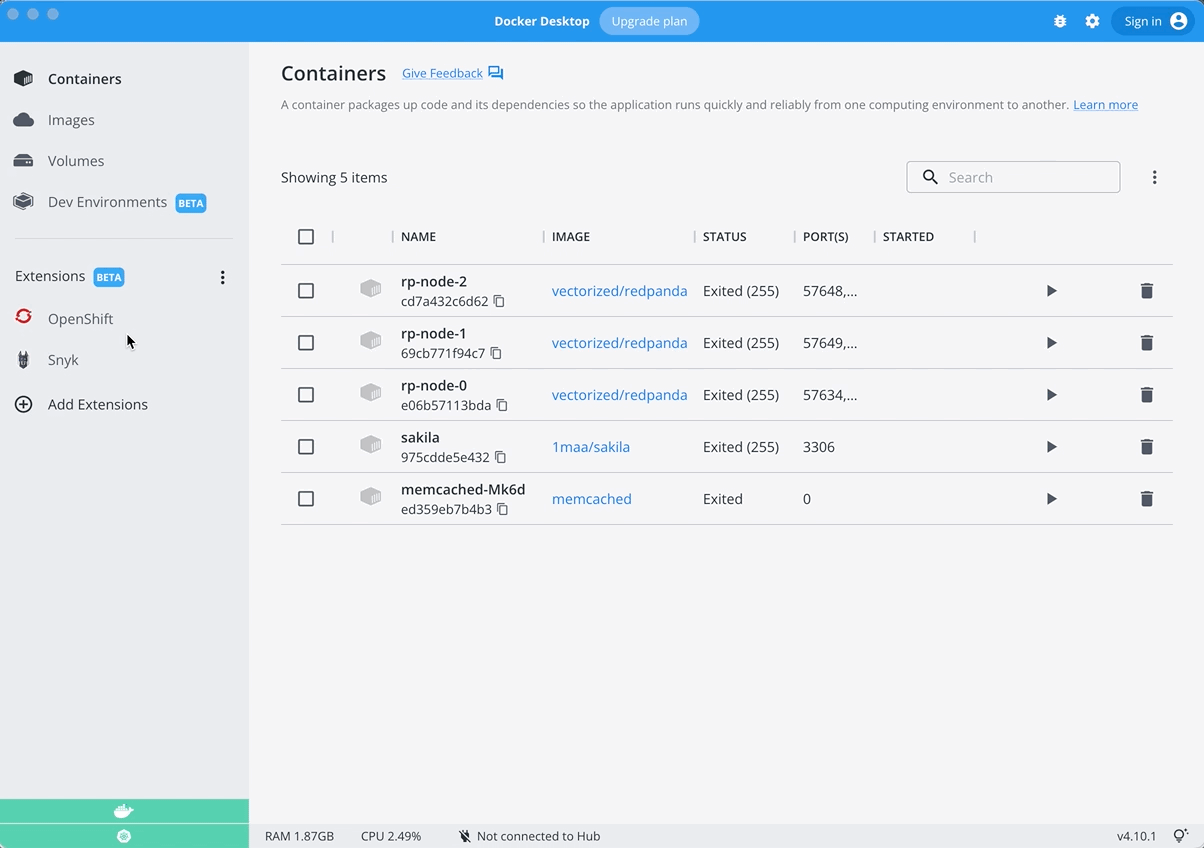Screen dimensions: 1204x848
Task: Copy memcached-Mk6d container ID ed359eb7b4b3
Action: (503, 509)
